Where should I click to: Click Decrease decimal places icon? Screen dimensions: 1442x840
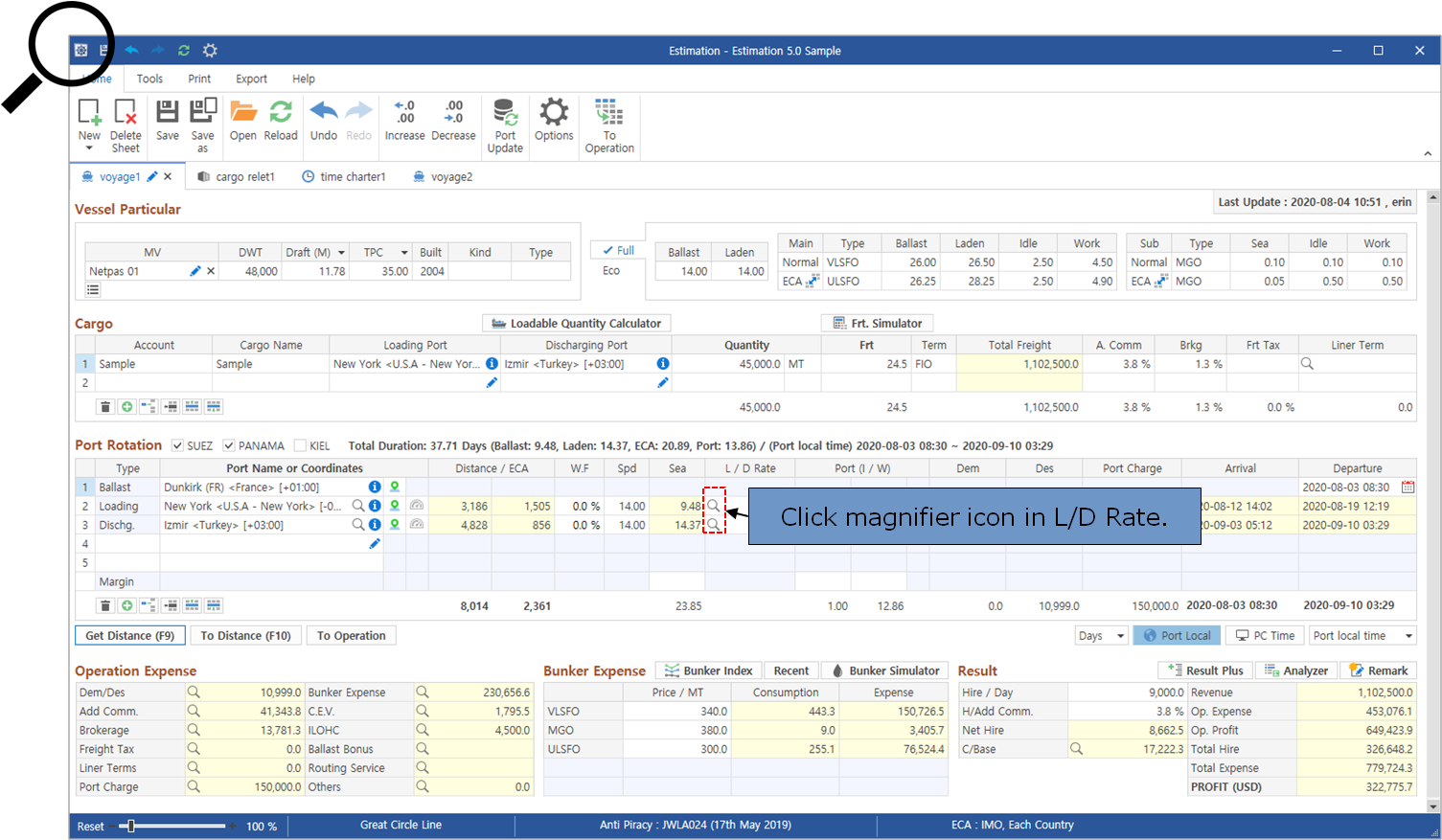[453, 111]
